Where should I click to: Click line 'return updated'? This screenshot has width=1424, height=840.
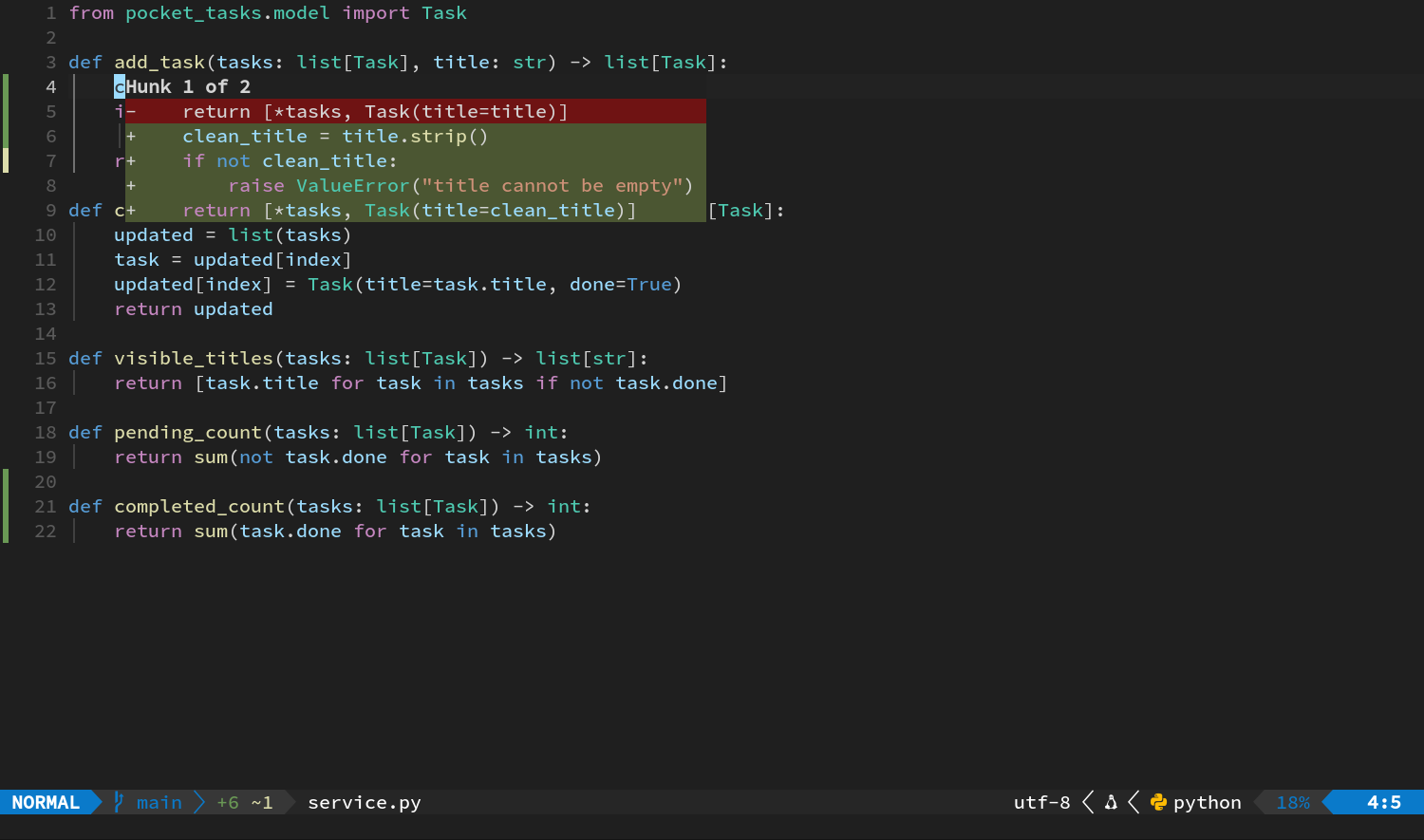tap(194, 308)
